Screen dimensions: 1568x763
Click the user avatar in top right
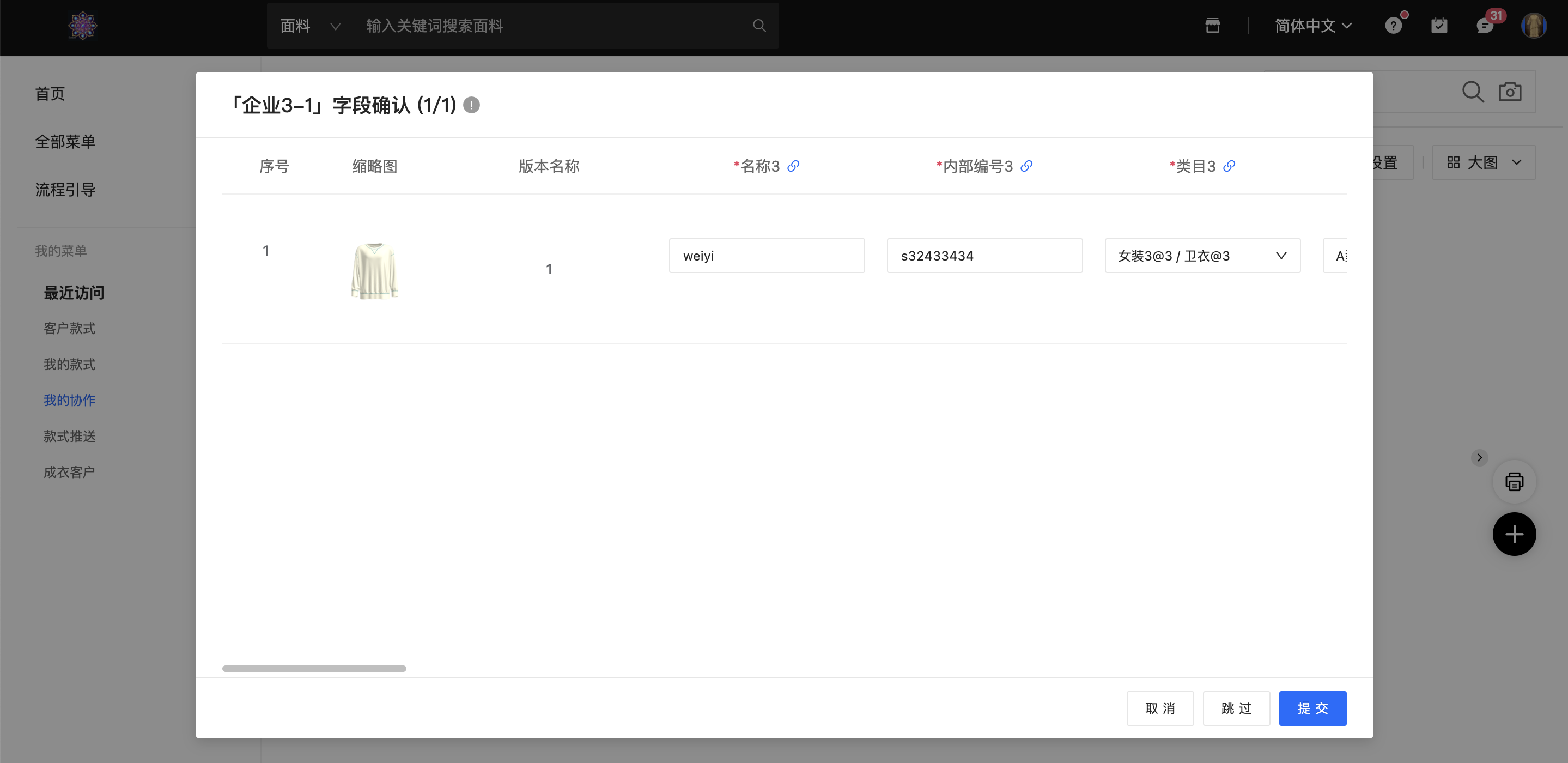click(x=1533, y=26)
